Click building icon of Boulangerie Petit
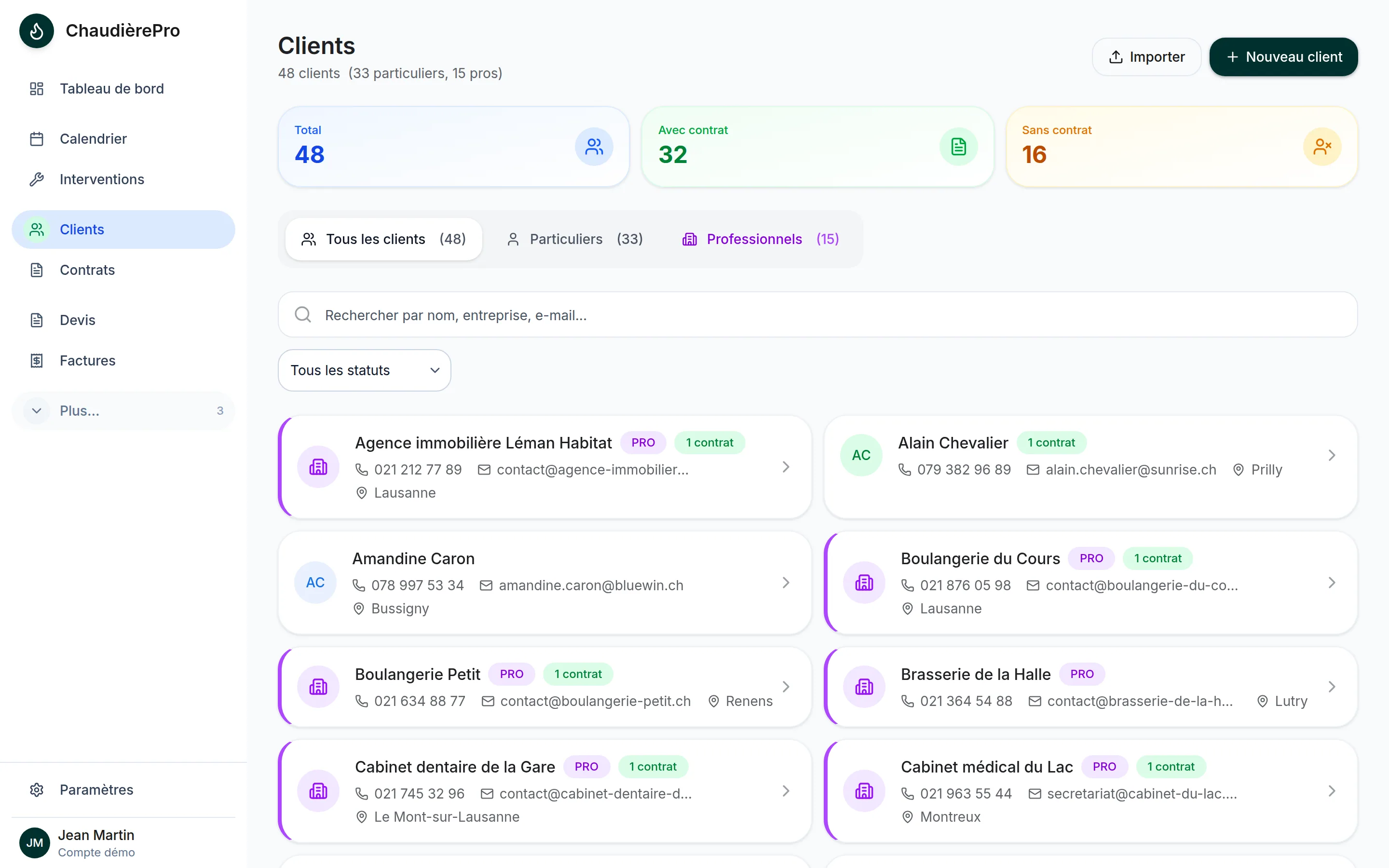 point(318,687)
